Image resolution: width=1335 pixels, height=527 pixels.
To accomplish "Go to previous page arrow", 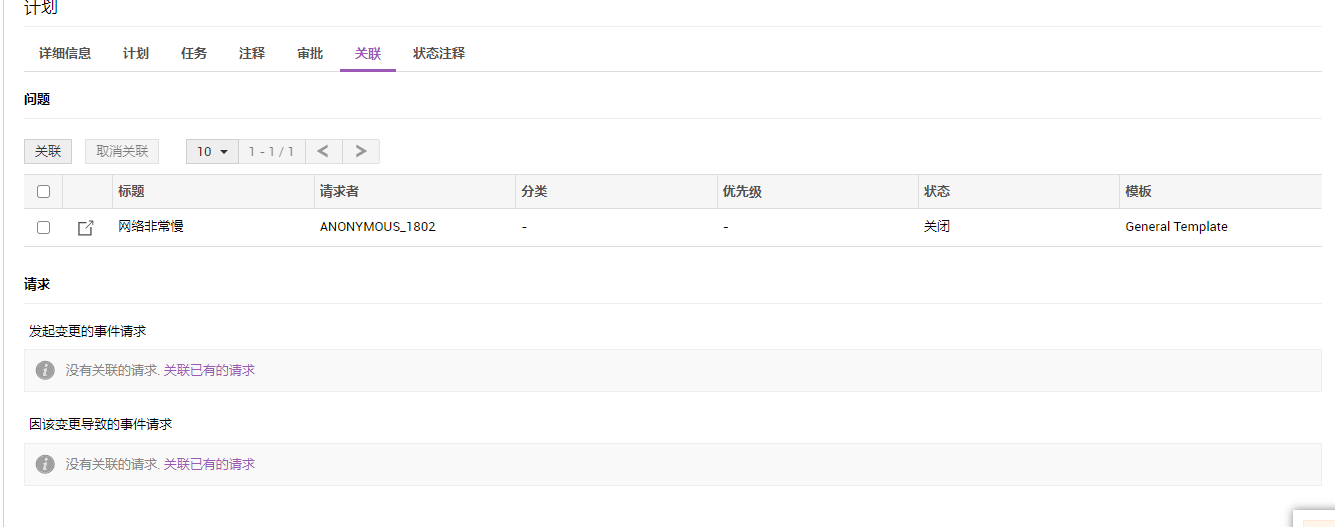I will click(323, 151).
